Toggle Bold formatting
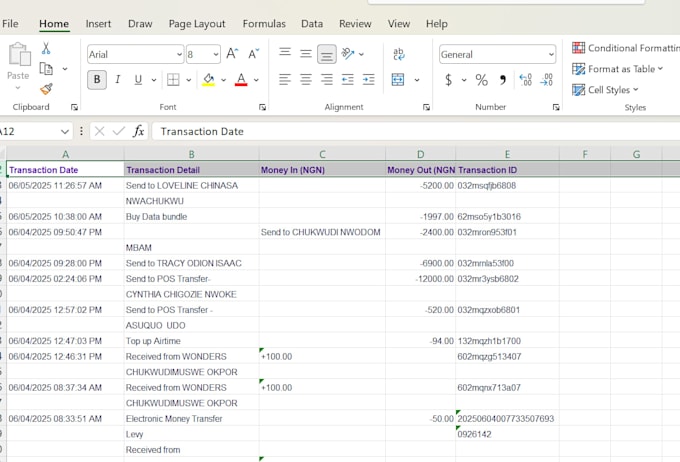Viewport: 680px width, 462px height. 97,80
